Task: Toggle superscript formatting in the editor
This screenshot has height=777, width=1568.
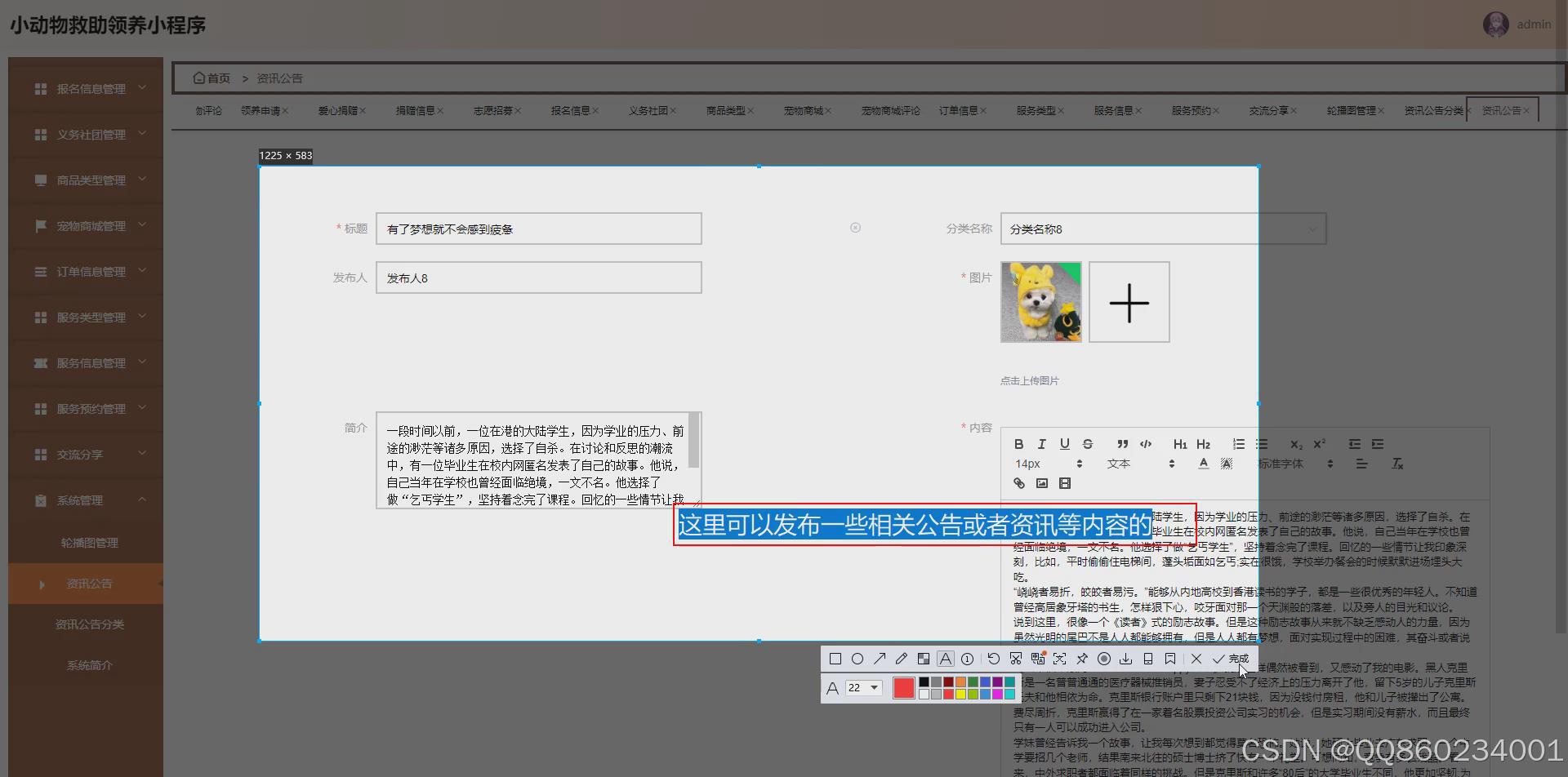Action: (x=1318, y=444)
